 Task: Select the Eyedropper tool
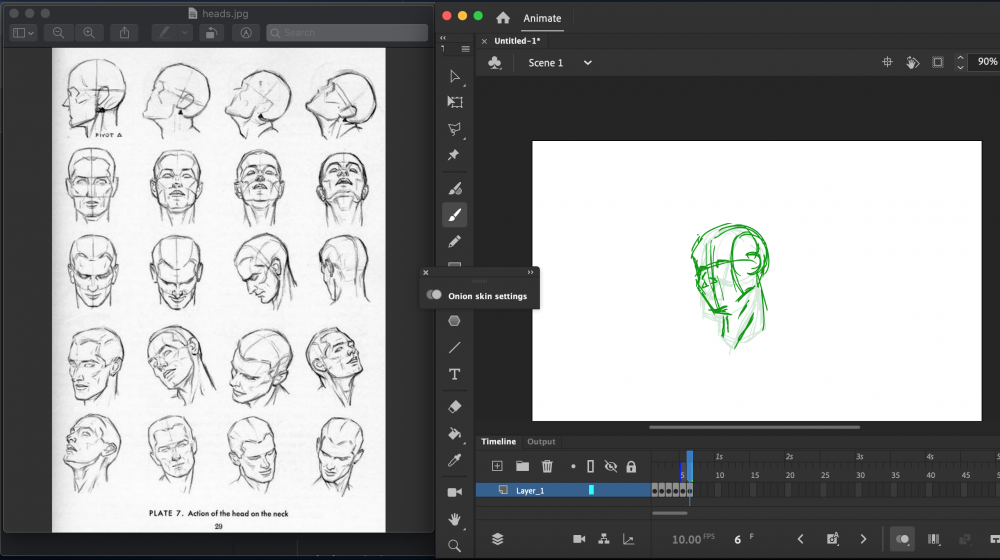(x=455, y=461)
